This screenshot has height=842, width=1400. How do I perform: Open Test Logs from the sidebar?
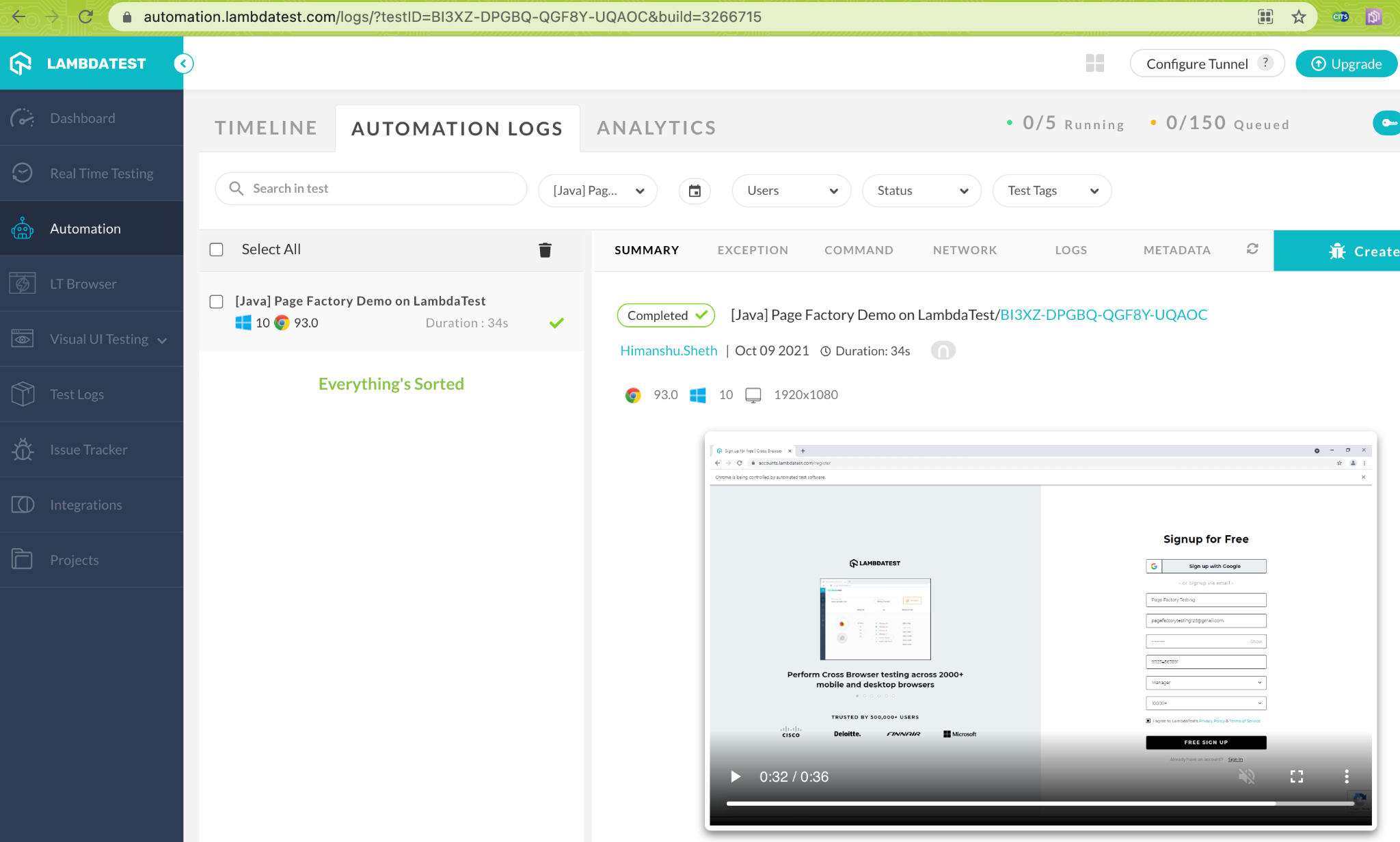point(77,394)
